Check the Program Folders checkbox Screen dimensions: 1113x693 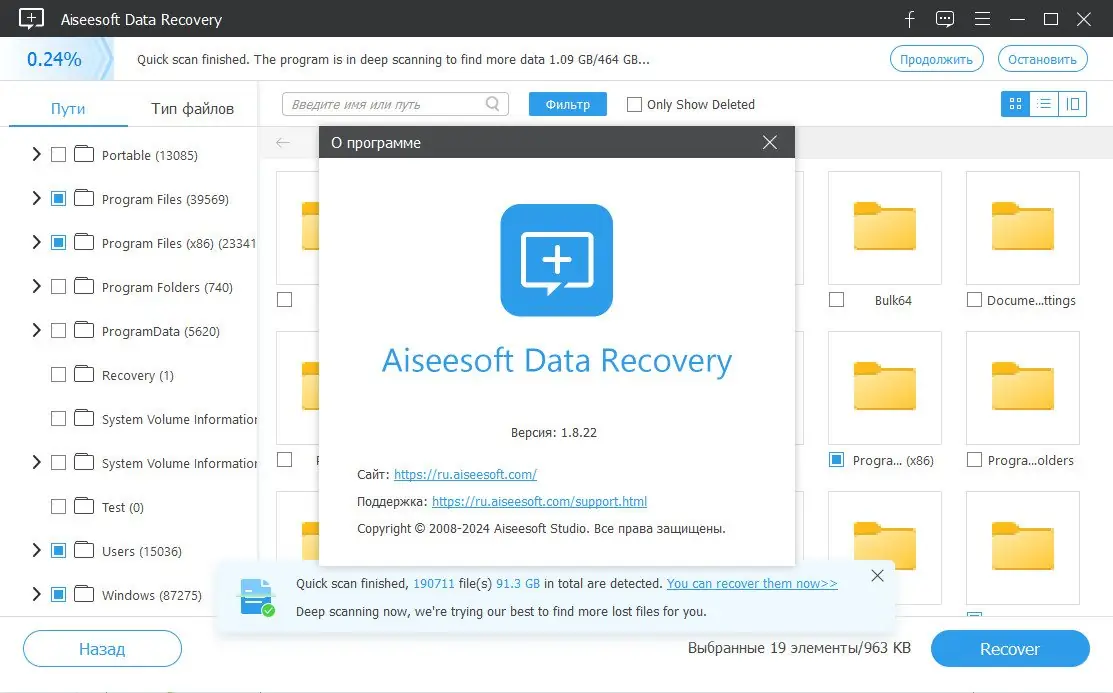58,287
